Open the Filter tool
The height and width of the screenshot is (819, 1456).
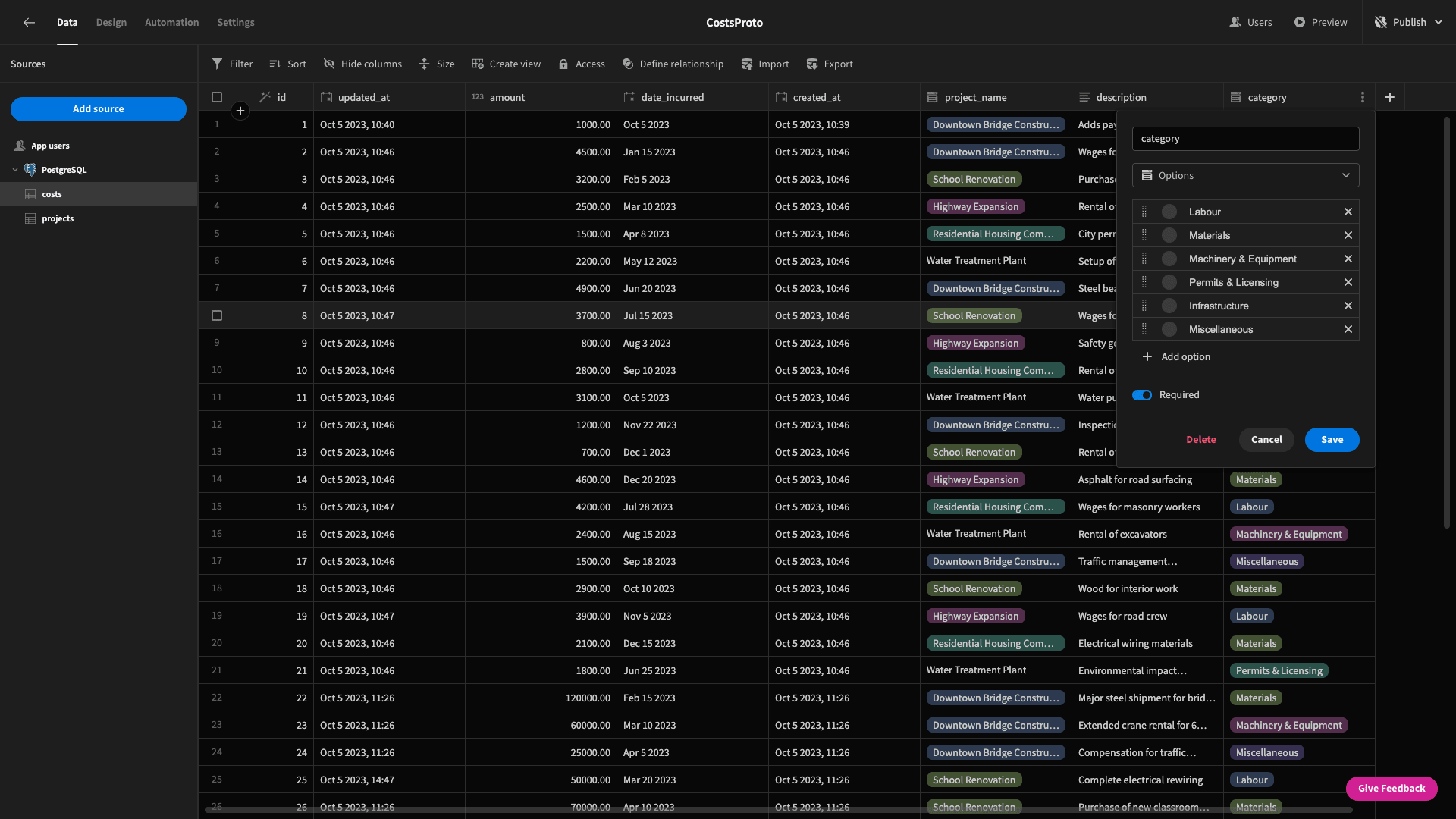[x=232, y=64]
